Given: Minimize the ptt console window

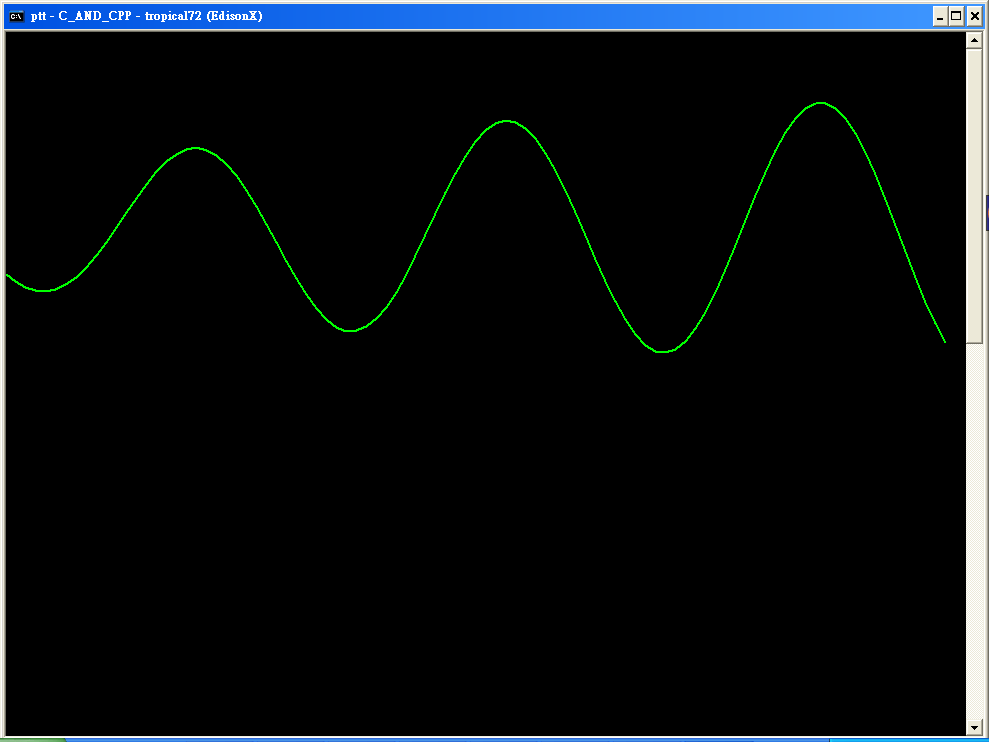Looking at the screenshot, I should click(x=940, y=16).
